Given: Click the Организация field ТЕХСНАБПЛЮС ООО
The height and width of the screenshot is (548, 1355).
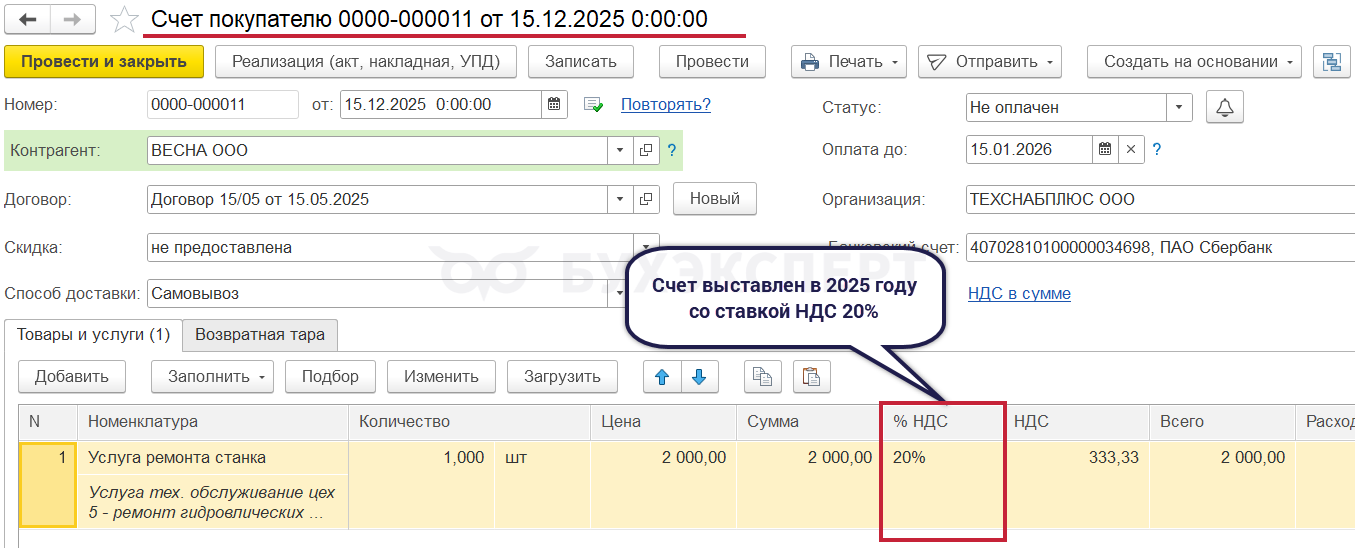Looking at the screenshot, I should coord(1158,199).
